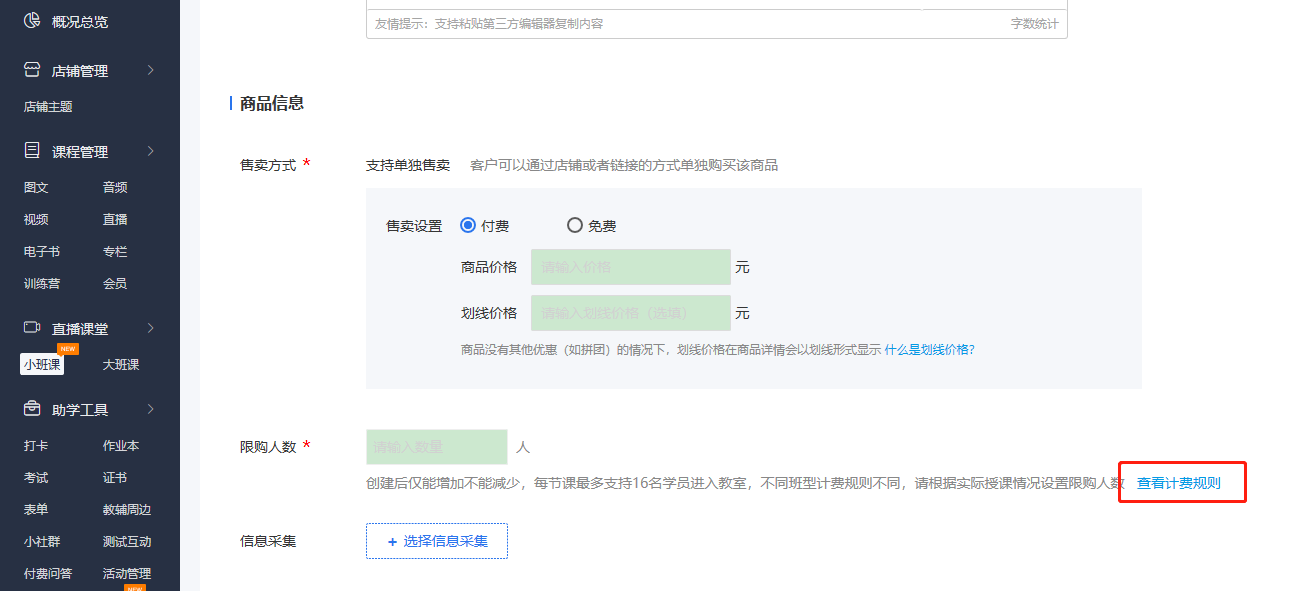Open the 什么是划线价格 help link
This screenshot has width=1293, height=591.
(926, 350)
